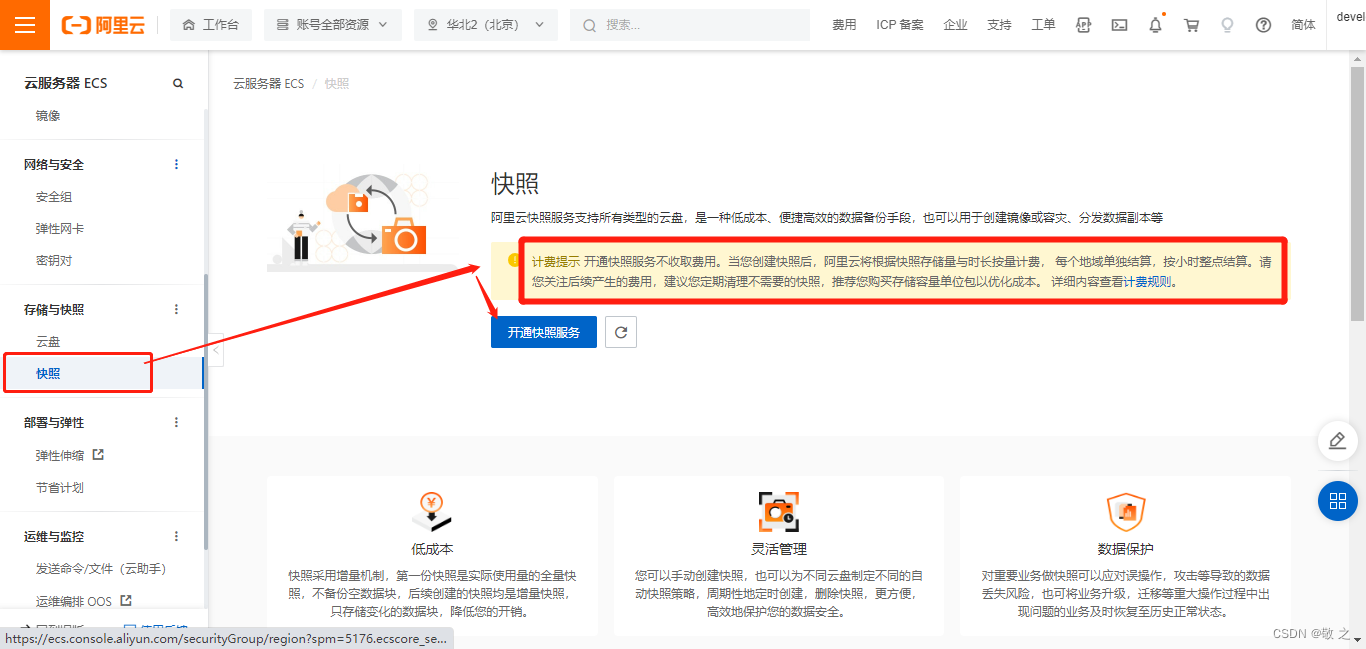This screenshot has width=1366, height=649.
Task: Open the blue floating grid button
Action: coord(1338,500)
